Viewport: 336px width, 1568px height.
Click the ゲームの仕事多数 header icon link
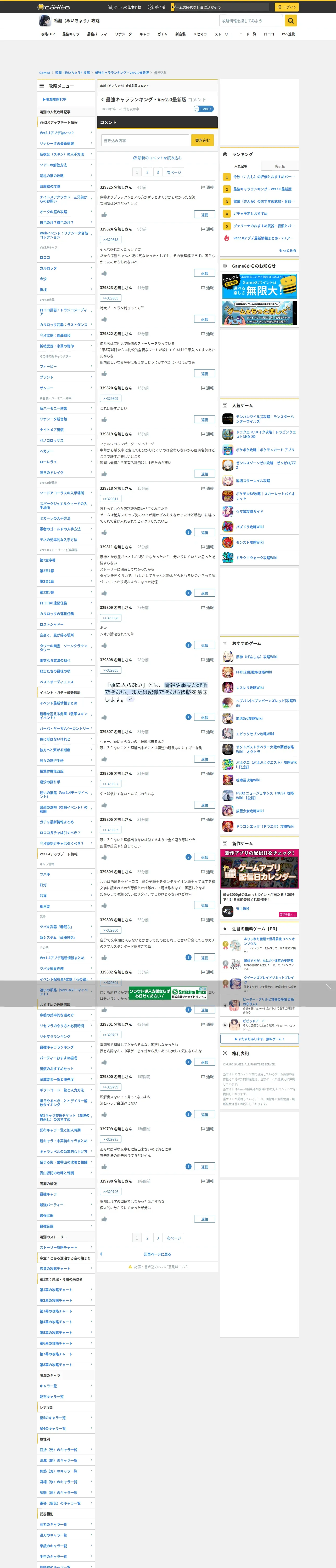coord(124,7)
